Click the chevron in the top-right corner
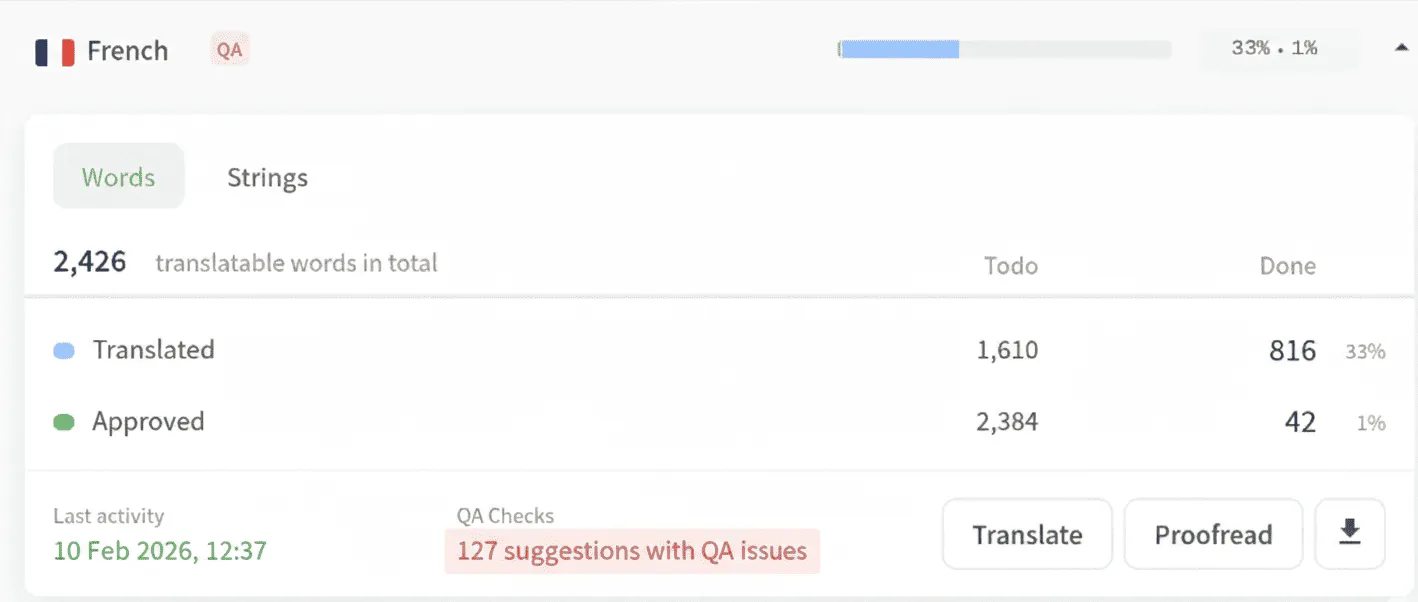The image size is (1418, 602). click(x=1400, y=46)
